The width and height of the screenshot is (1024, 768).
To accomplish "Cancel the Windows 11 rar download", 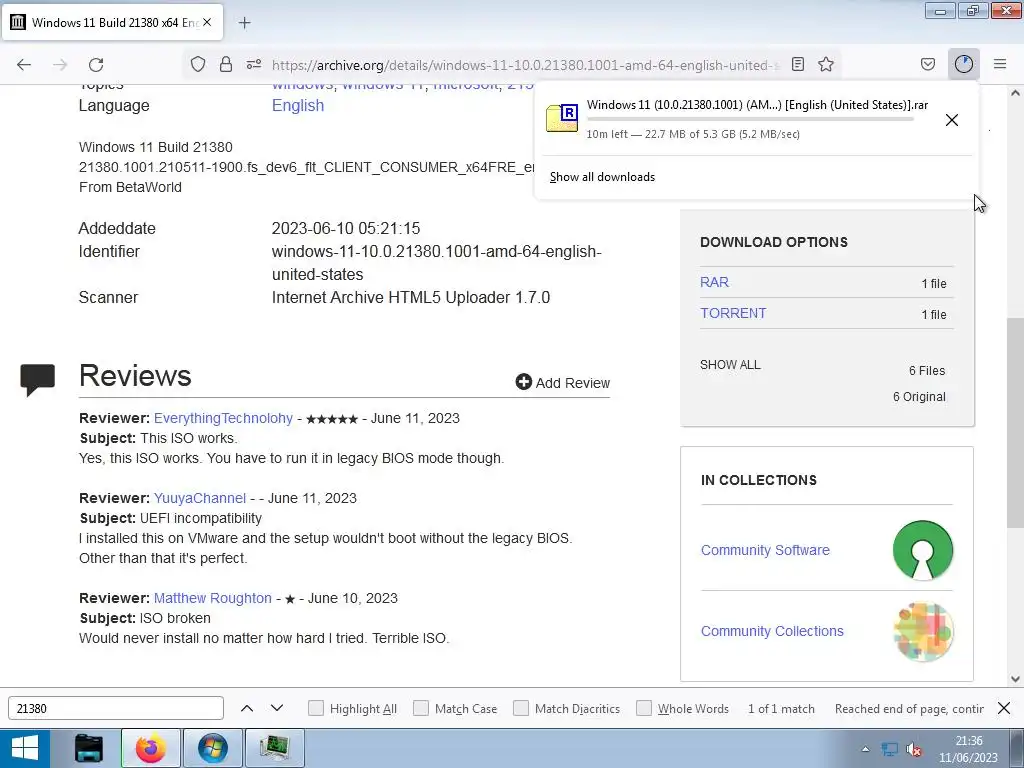I will 952,120.
